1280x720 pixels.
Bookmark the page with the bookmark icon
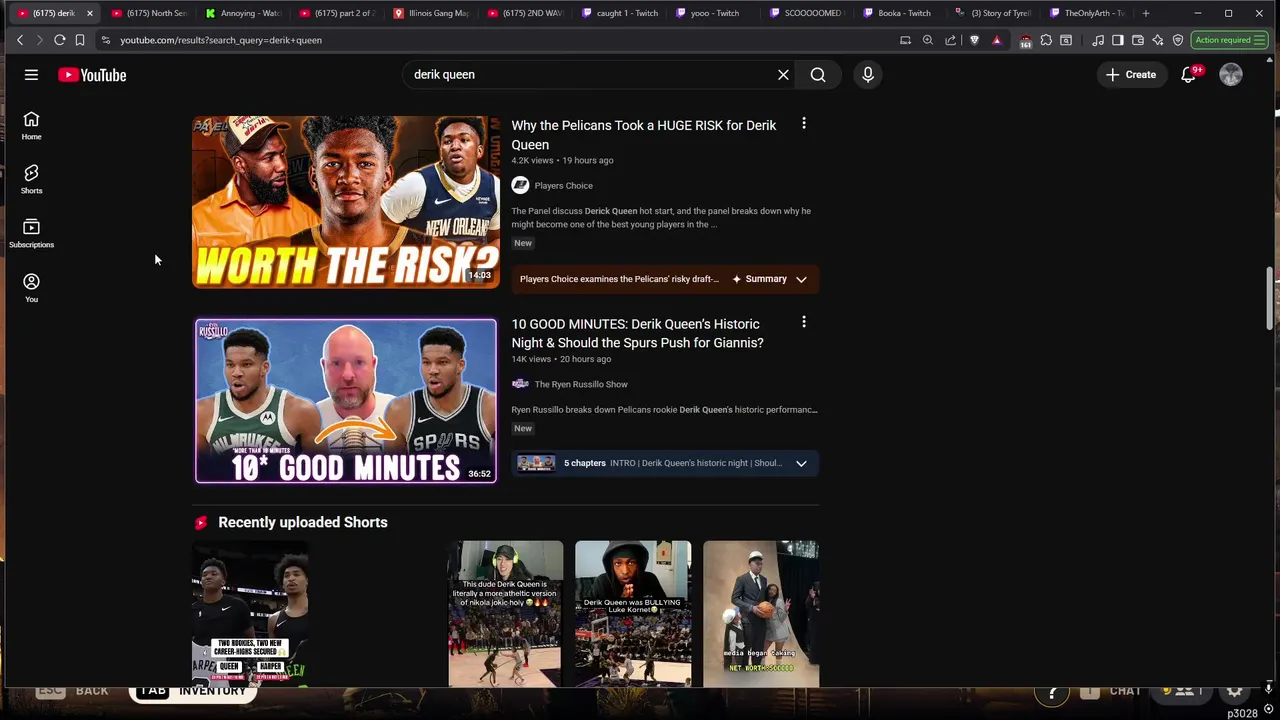80,40
